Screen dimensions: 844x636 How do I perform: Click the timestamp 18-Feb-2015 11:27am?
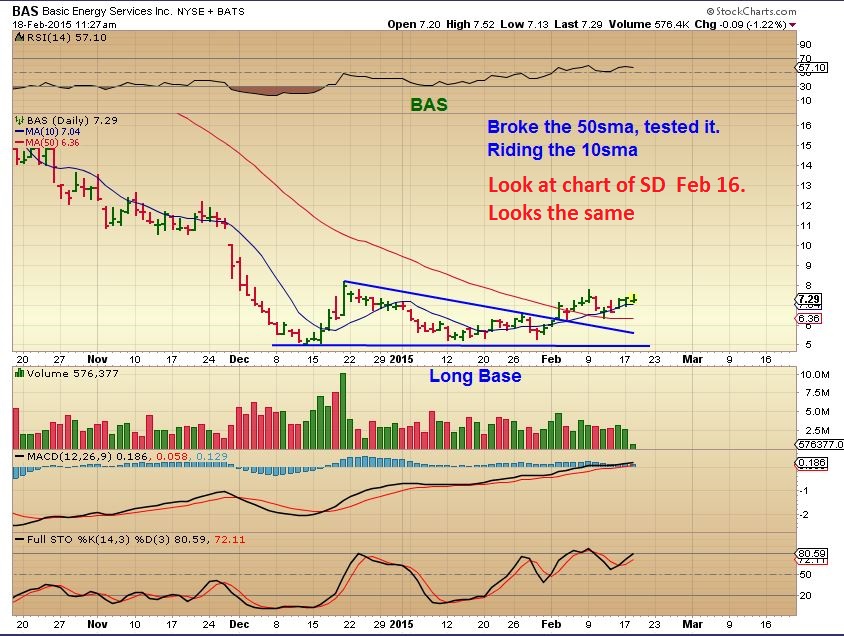[64, 25]
